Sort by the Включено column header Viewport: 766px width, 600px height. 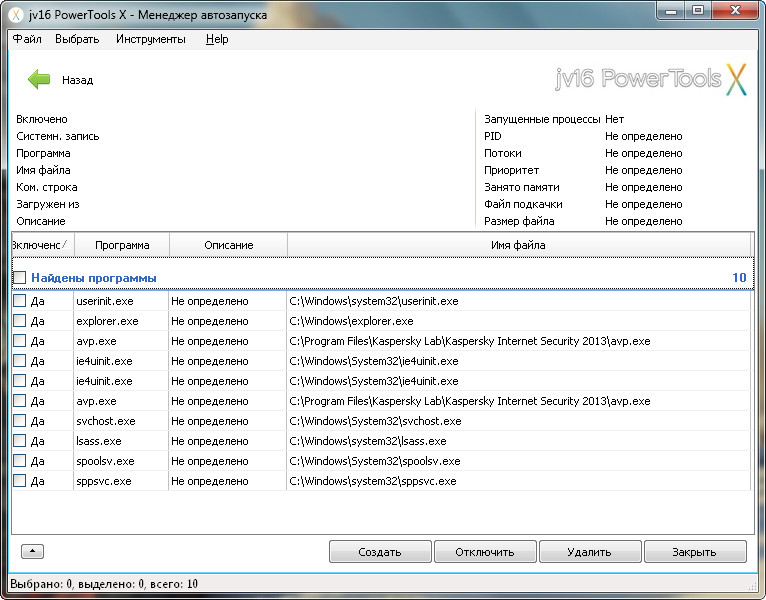click(x=43, y=245)
